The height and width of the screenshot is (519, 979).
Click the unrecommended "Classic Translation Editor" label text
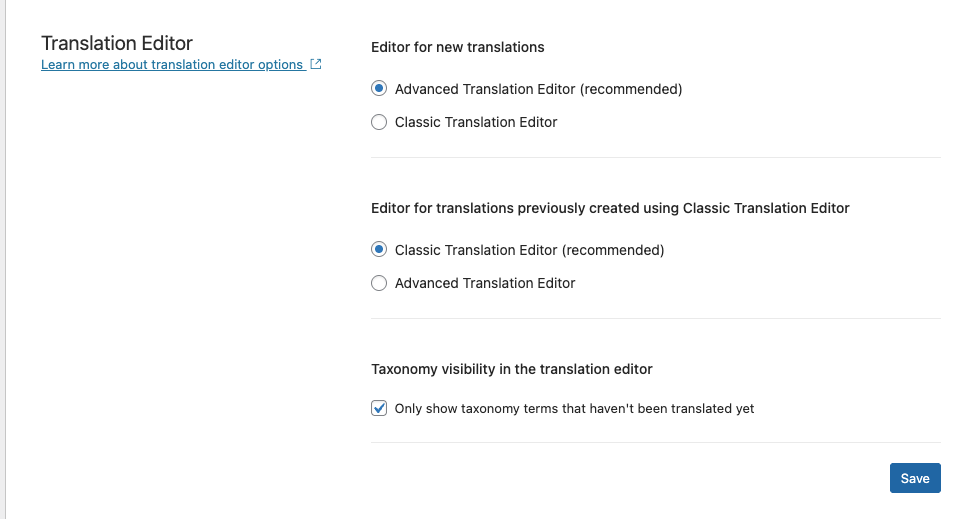[x=476, y=122]
